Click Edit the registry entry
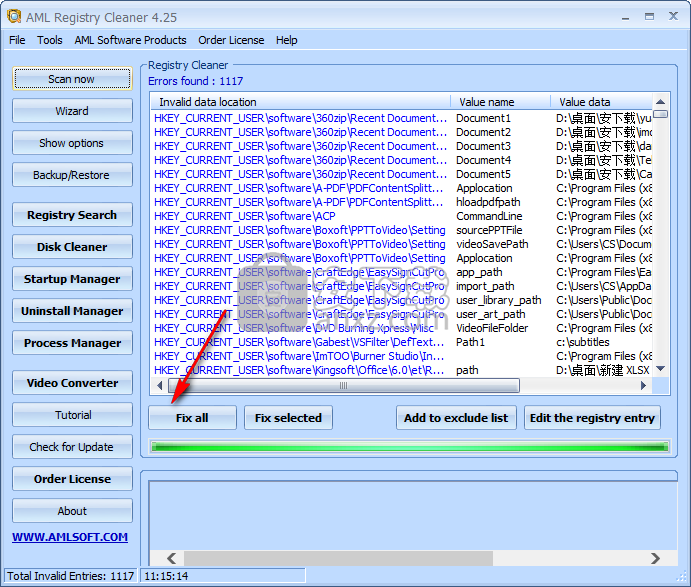 (x=592, y=418)
